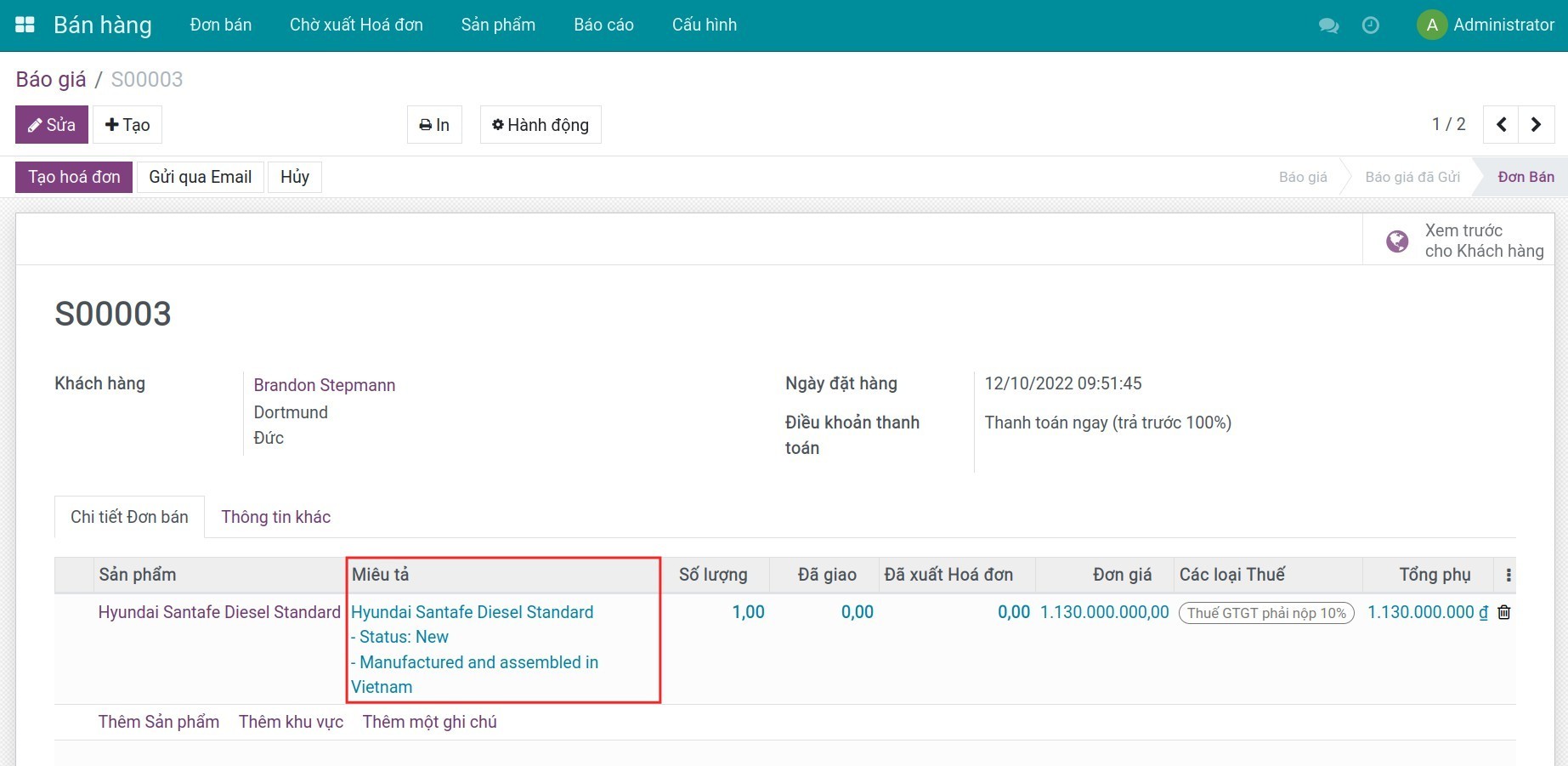Open the Báo cáo menu
The image size is (1568, 766).
tap(603, 25)
